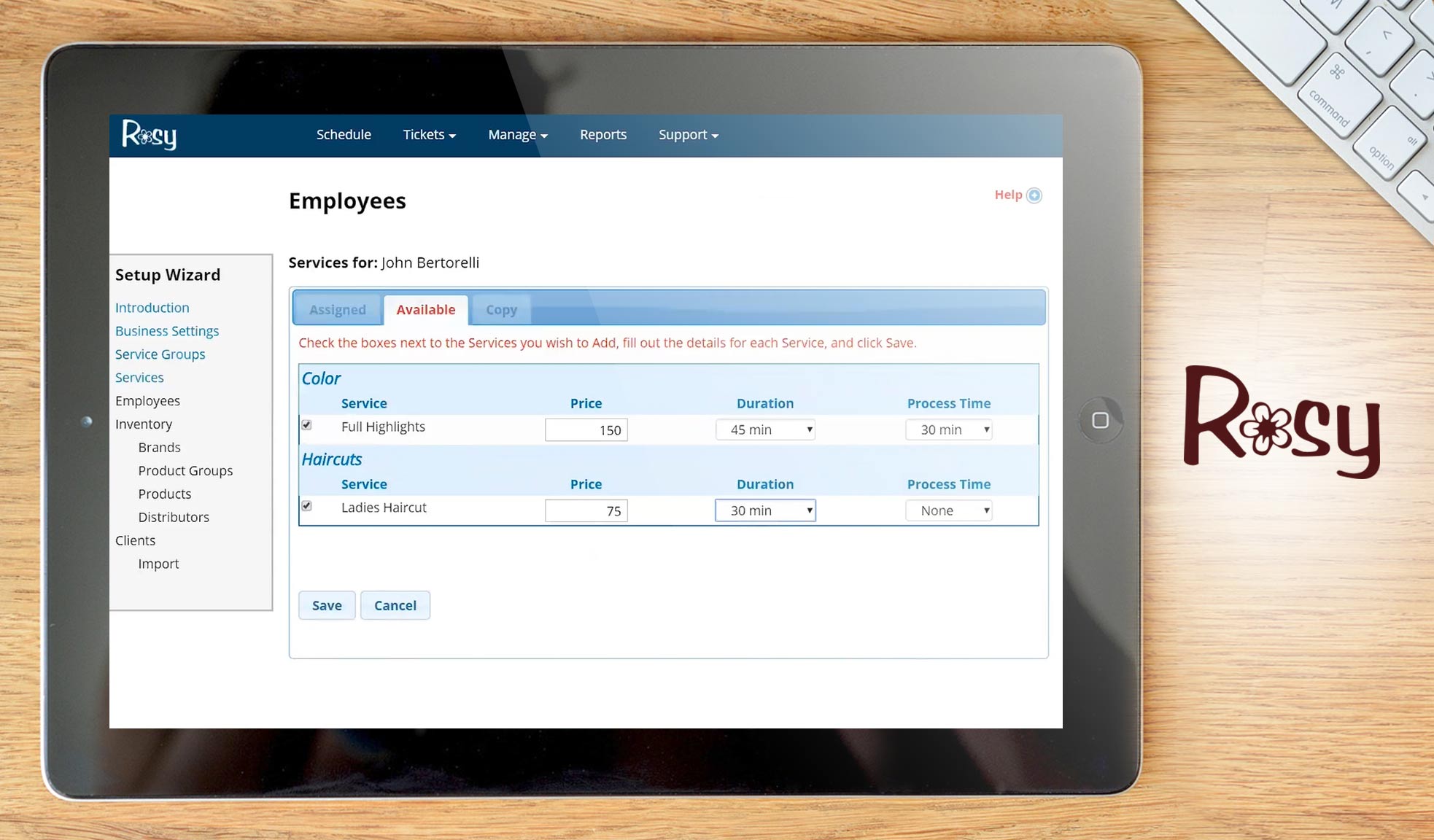Open the Support dropdown menu

[686, 134]
